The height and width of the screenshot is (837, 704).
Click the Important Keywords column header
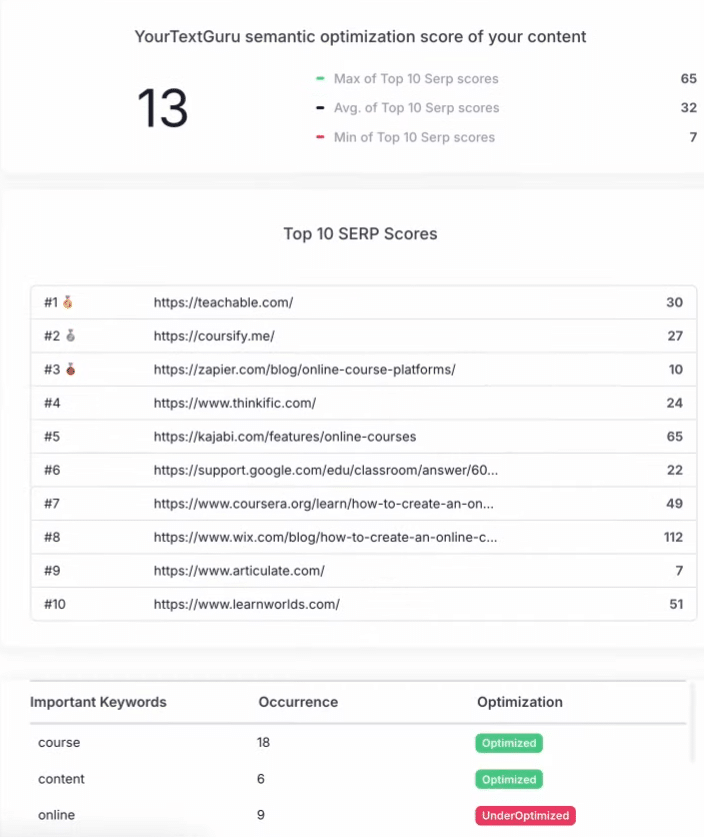pos(98,702)
